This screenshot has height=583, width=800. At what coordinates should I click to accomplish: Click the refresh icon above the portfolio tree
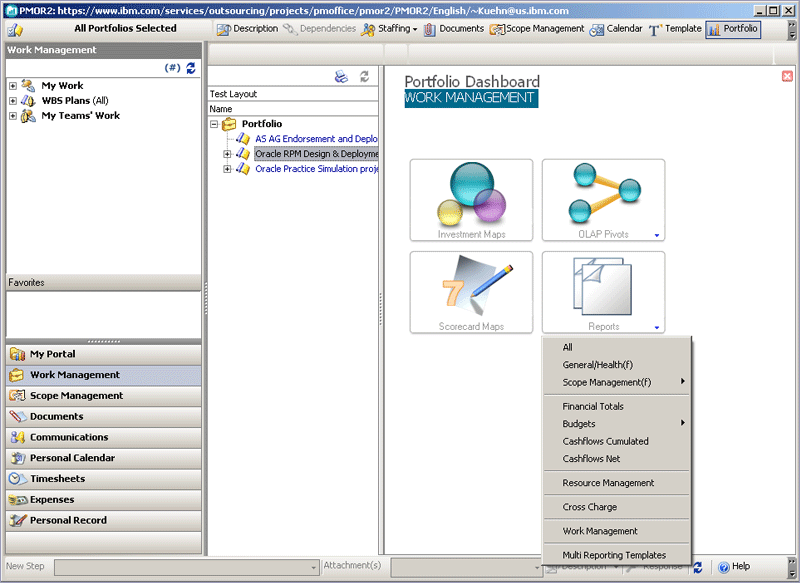(364, 77)
